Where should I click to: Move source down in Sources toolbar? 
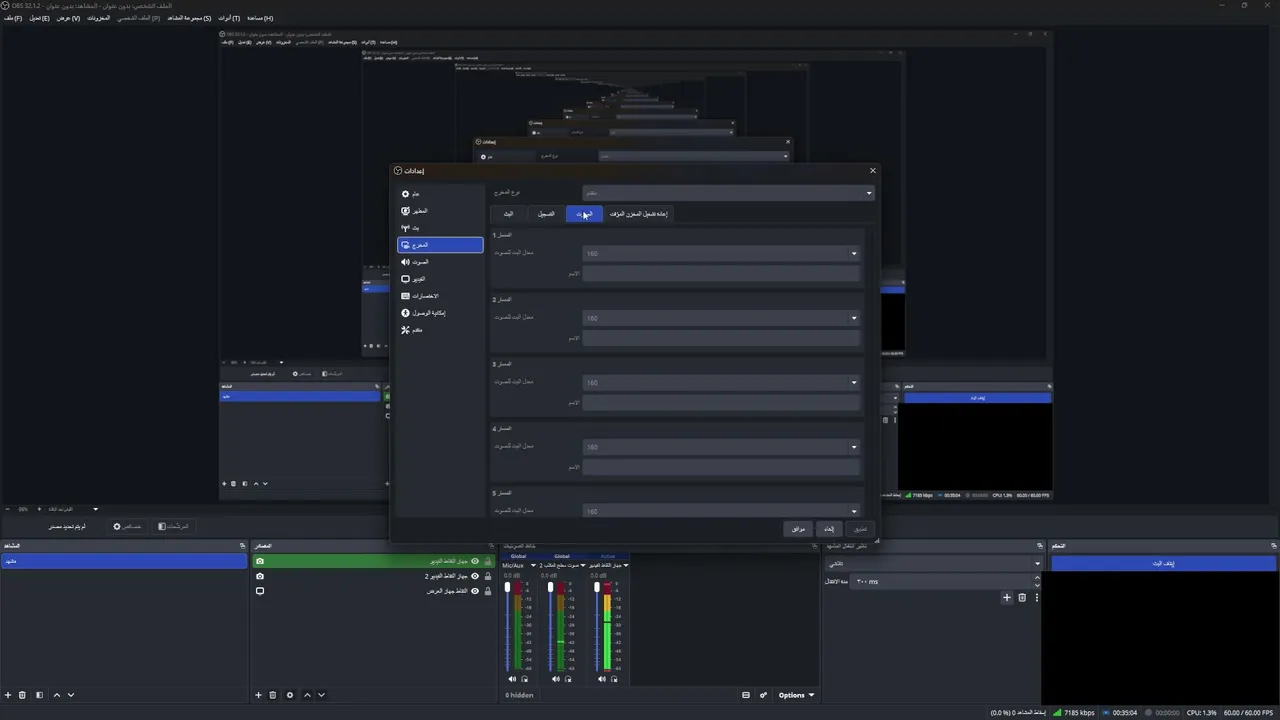tap(321, 695)
